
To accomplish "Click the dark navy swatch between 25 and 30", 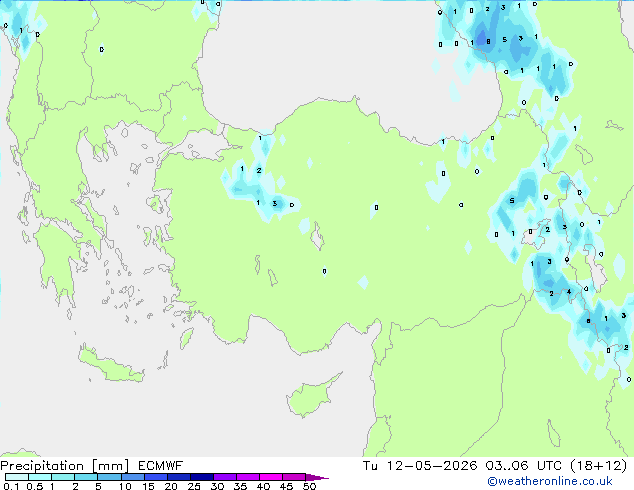I will point(201,477).
